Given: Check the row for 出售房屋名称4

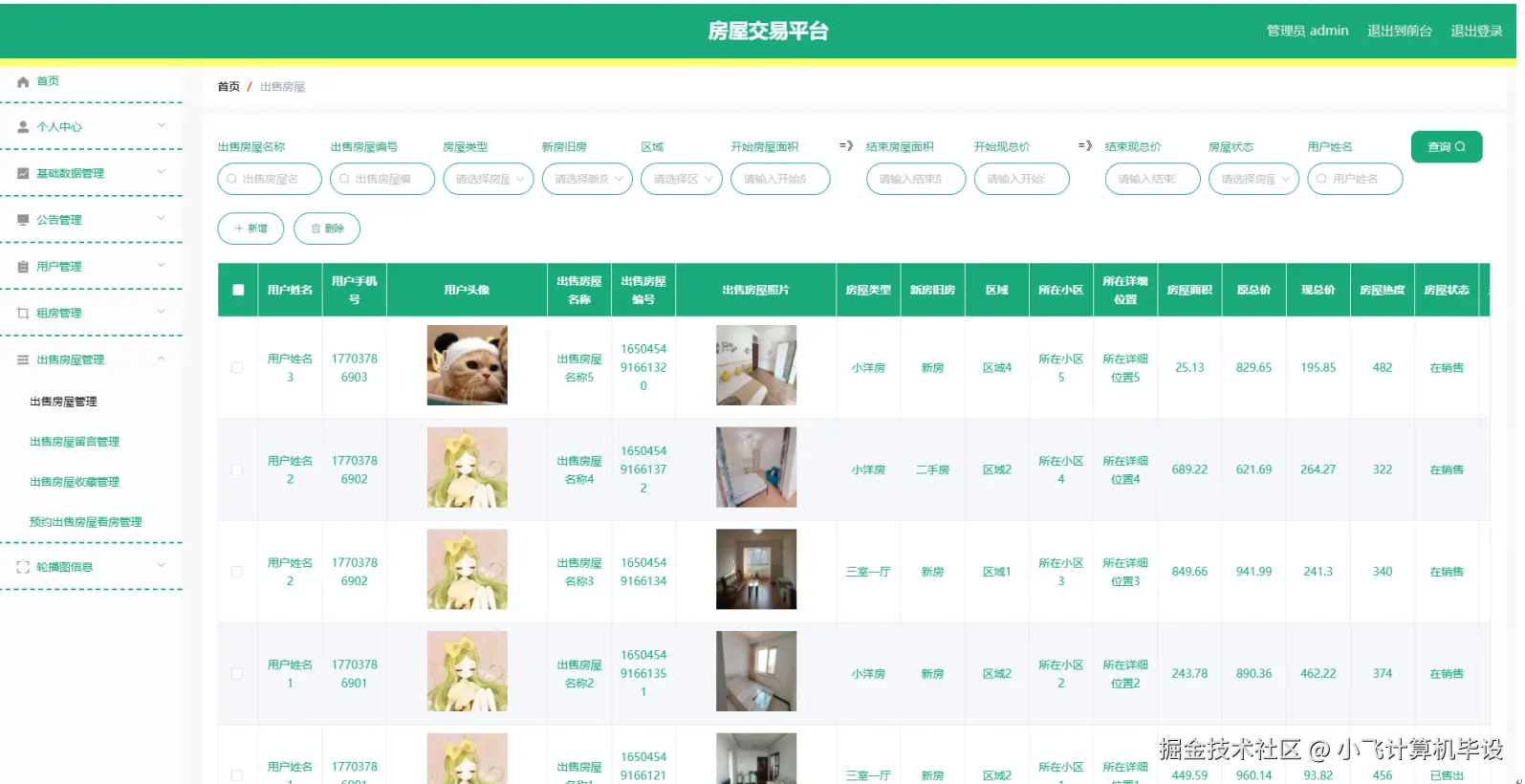Looking at the screenshot, I should pos(237,469).
